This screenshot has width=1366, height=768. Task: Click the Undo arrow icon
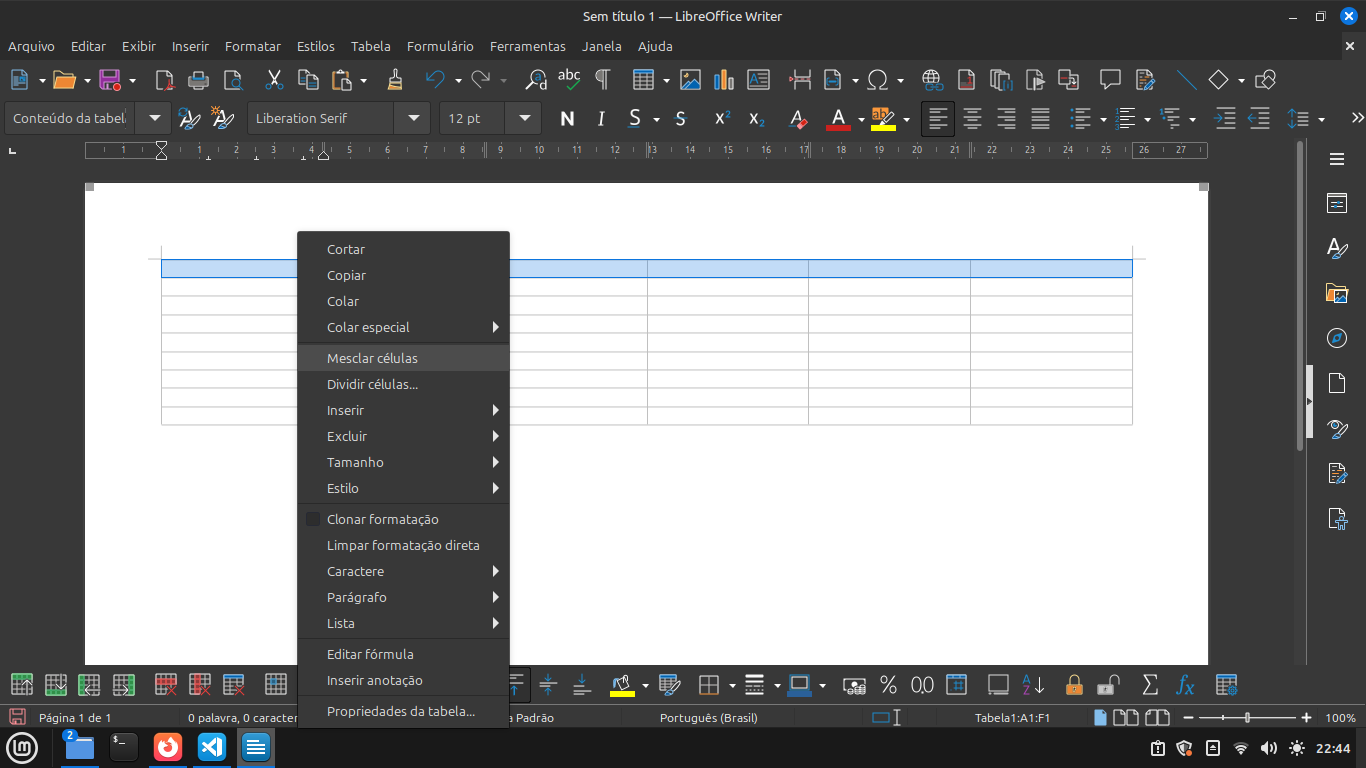tap(435, 80)
